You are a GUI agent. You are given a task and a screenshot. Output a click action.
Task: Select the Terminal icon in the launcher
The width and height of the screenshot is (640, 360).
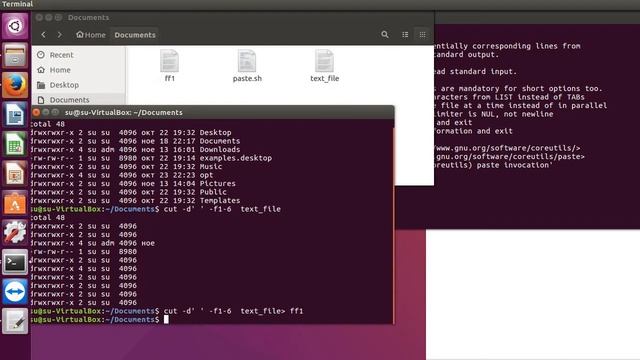coord(15,262)
